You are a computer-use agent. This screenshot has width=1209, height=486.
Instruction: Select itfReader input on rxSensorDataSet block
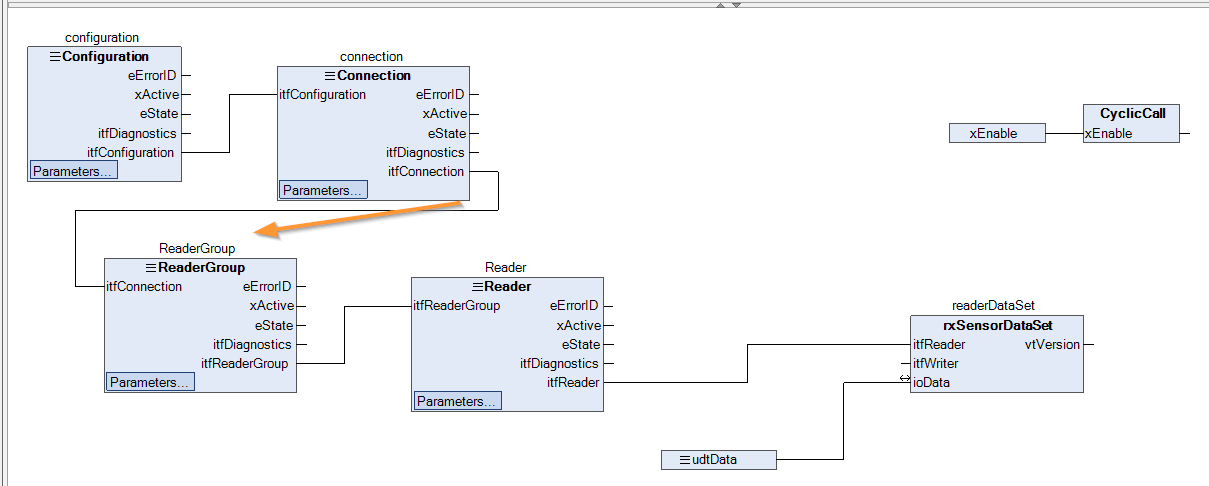[939, 344]
